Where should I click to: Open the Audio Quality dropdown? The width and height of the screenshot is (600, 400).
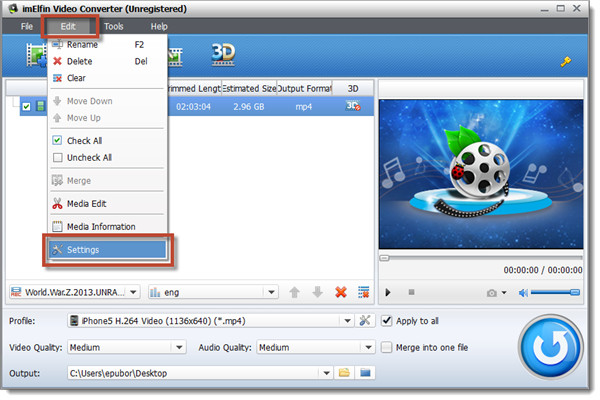[368, 348]
